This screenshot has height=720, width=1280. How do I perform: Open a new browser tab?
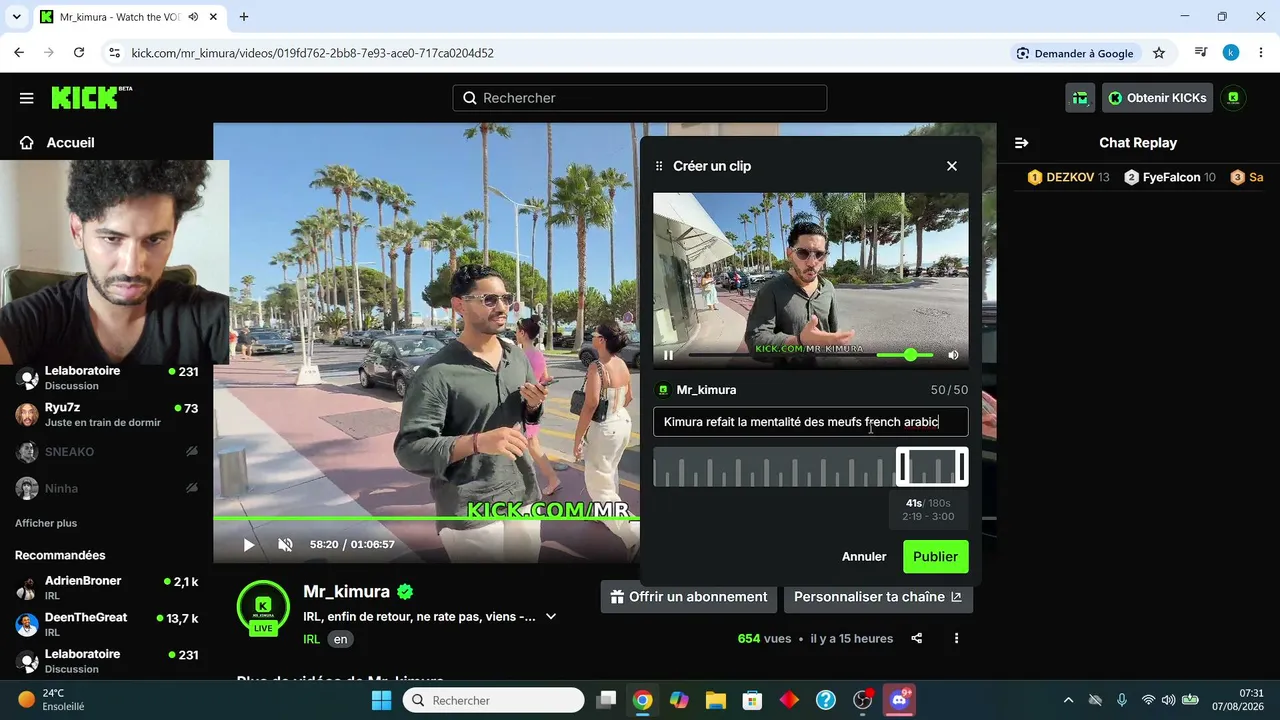coord(244,17)
